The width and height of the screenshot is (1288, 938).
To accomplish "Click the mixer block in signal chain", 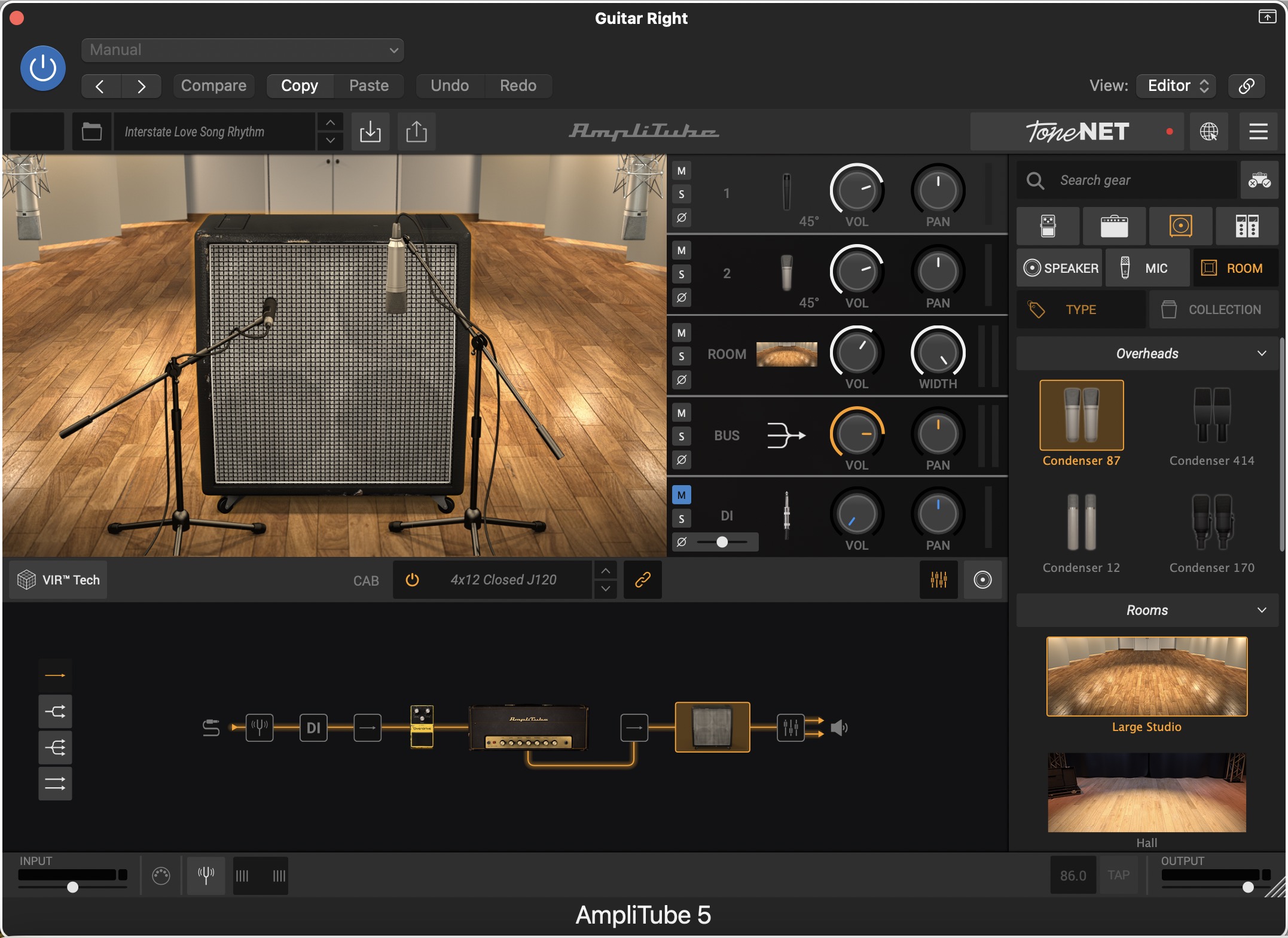I will coord(790,727).
